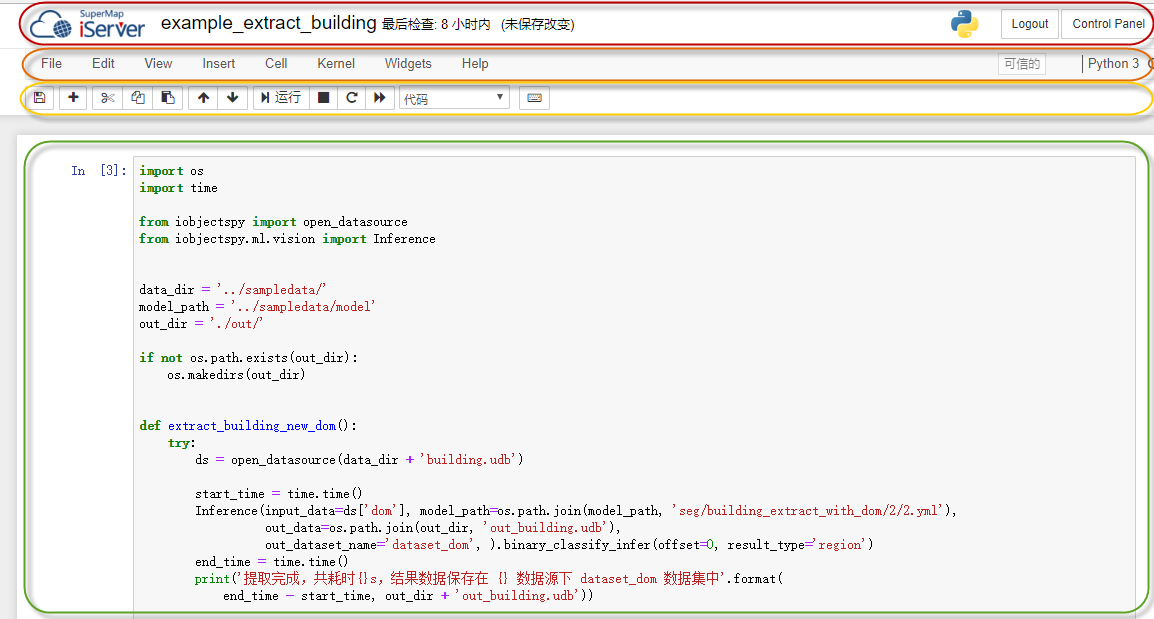Open the Control Panel
The height and width of the screenshot is (619, 1154).
pyautogui.click(x=1108, y=24)
